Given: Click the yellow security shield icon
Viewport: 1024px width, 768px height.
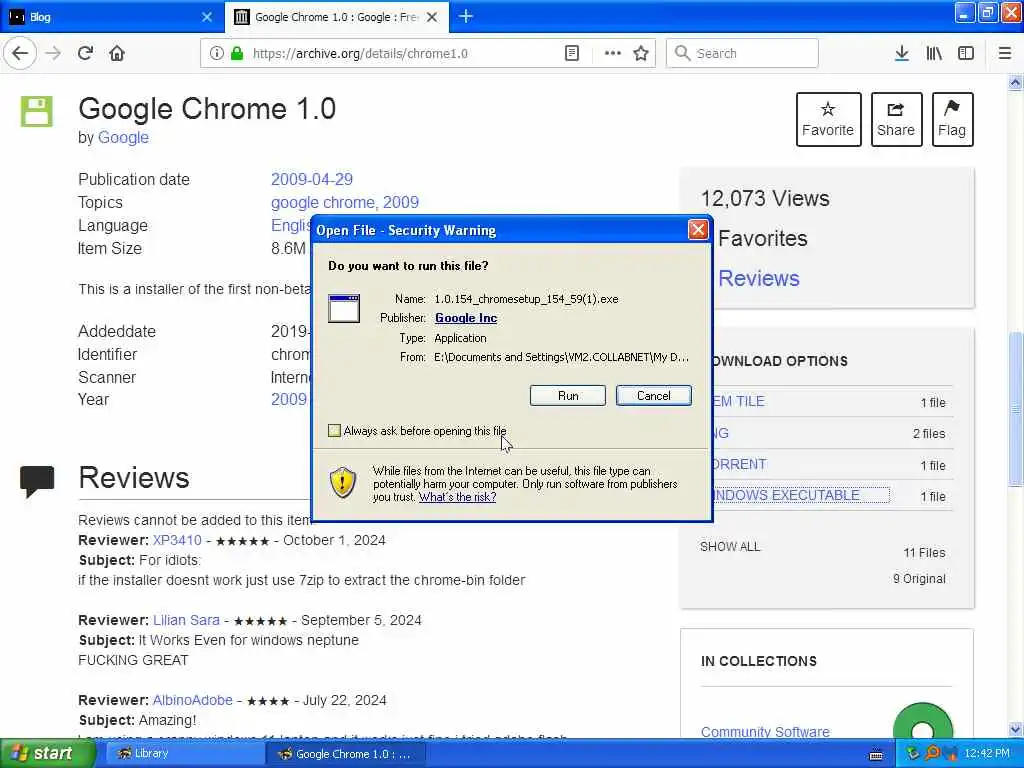Looking at the screenshot, I should (343, 483).
